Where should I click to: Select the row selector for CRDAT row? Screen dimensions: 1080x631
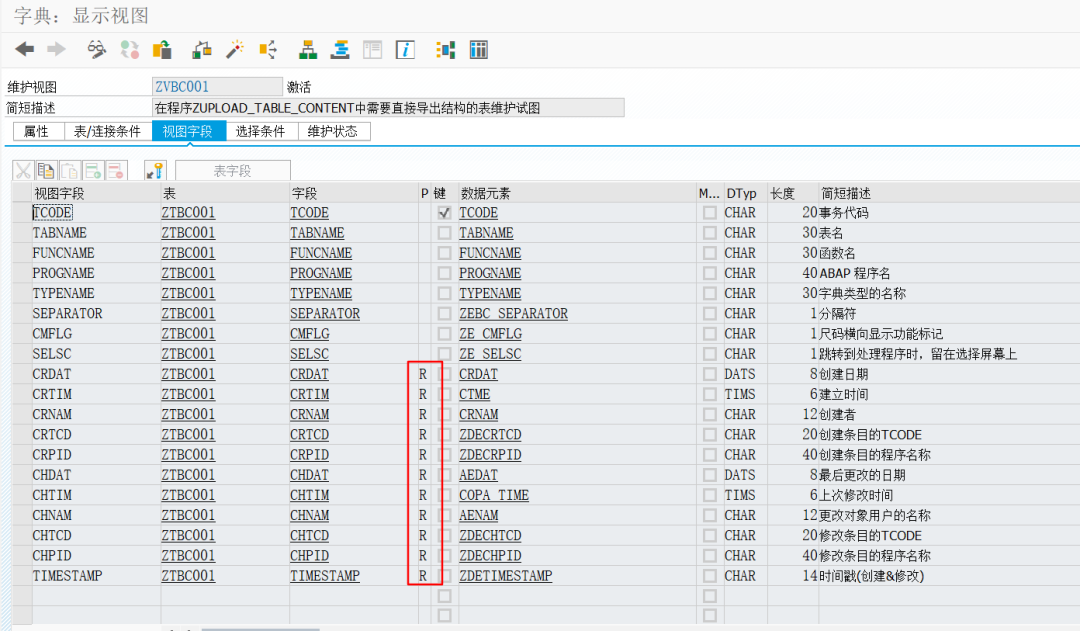pyautogui.click(x=22, y=374)
